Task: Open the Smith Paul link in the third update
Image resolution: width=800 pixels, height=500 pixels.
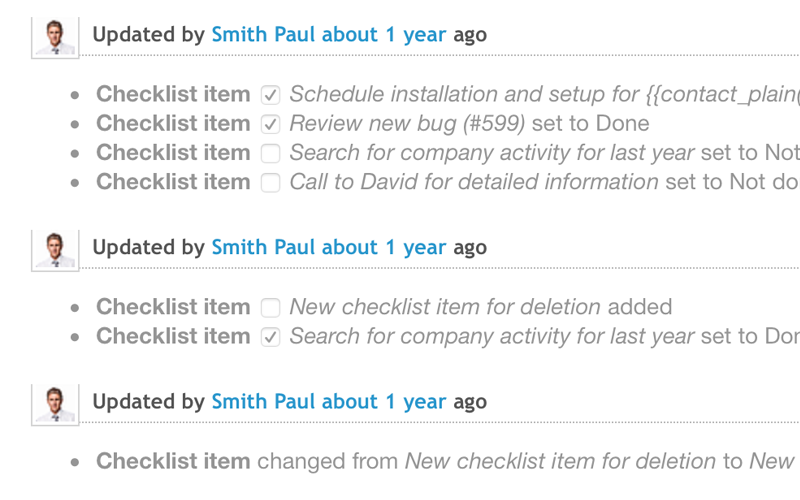Action: (262, 401)
